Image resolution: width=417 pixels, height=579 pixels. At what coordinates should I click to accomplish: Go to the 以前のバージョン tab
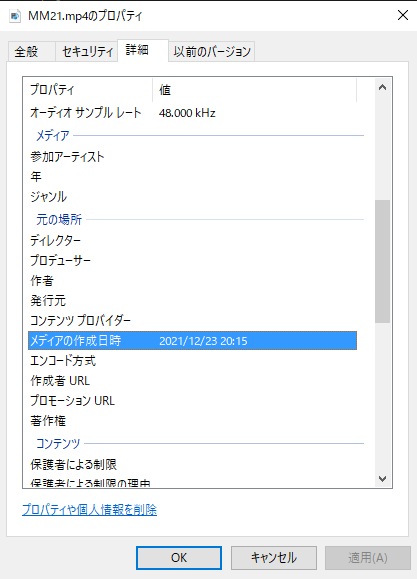click(x=212, y=51)
